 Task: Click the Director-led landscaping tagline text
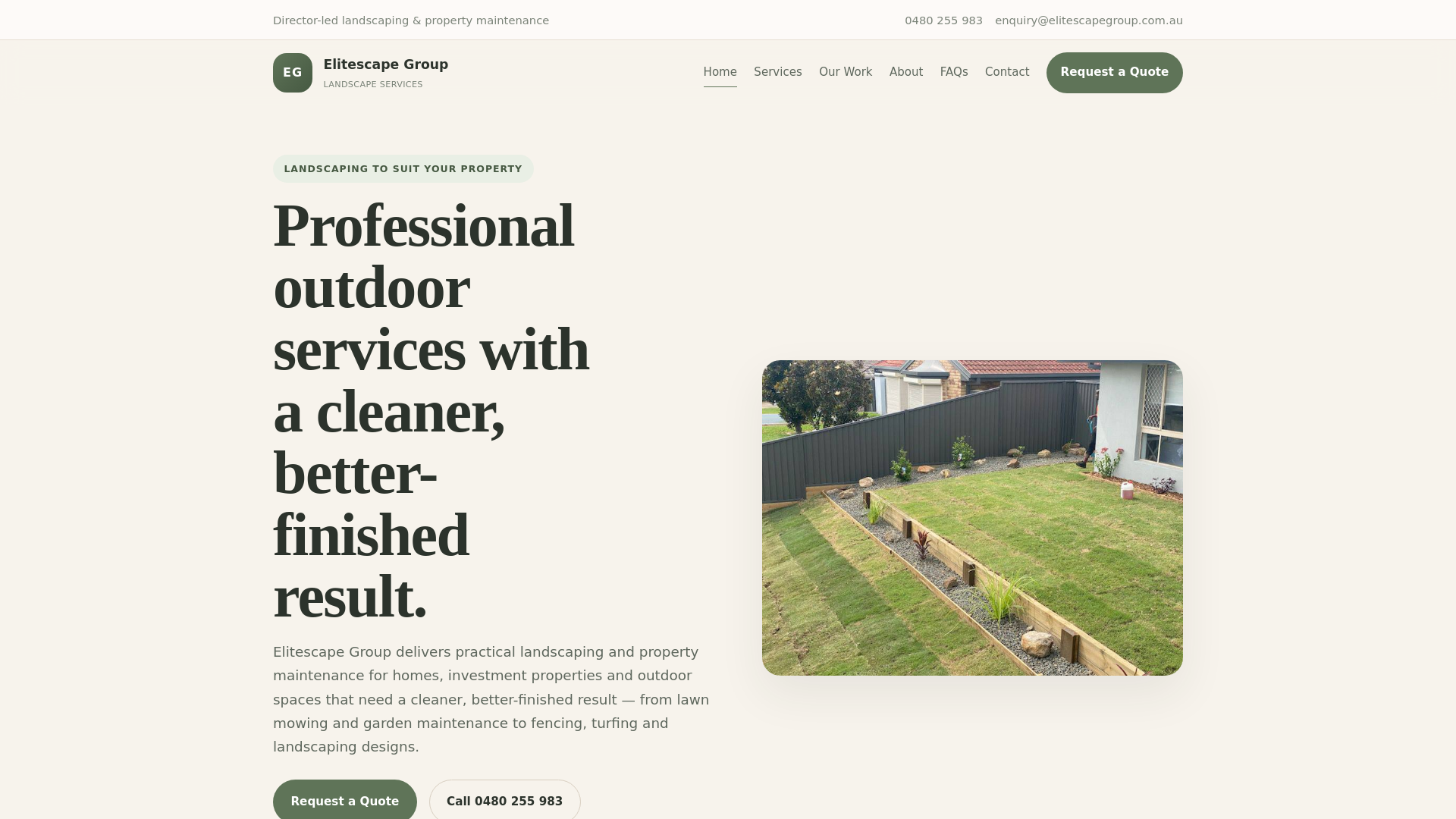[x=410, y=20]
